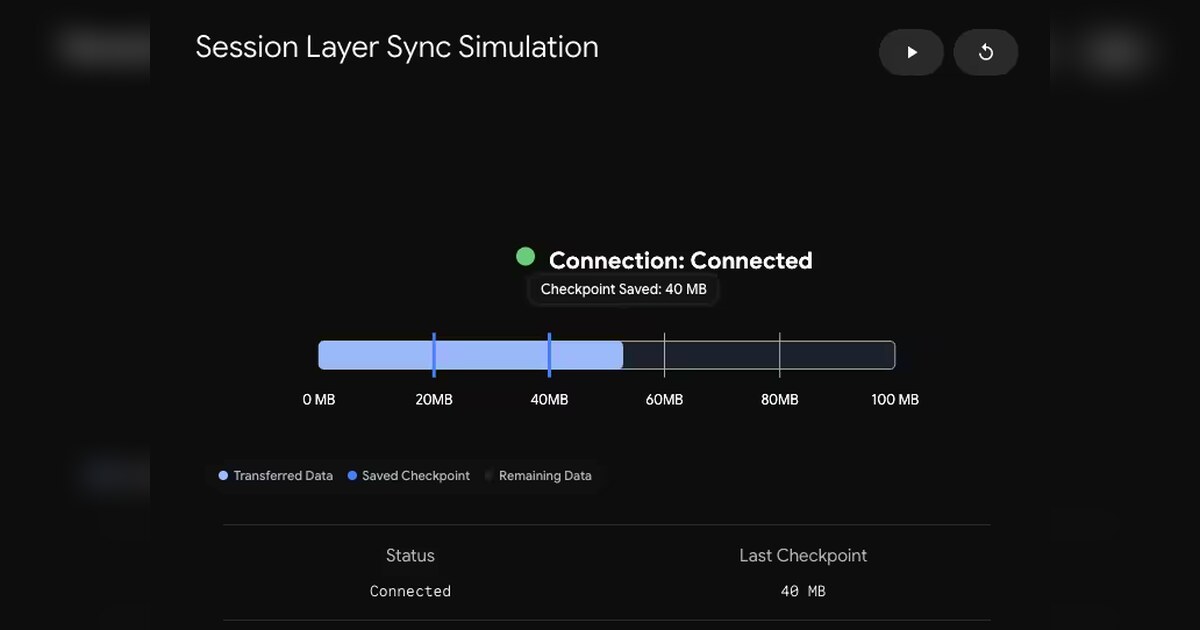The image size is (1200, 630).
Task: Click the "Checkpoint Saved: 40 MB" tooltip
Action: (x=623, y=289)
